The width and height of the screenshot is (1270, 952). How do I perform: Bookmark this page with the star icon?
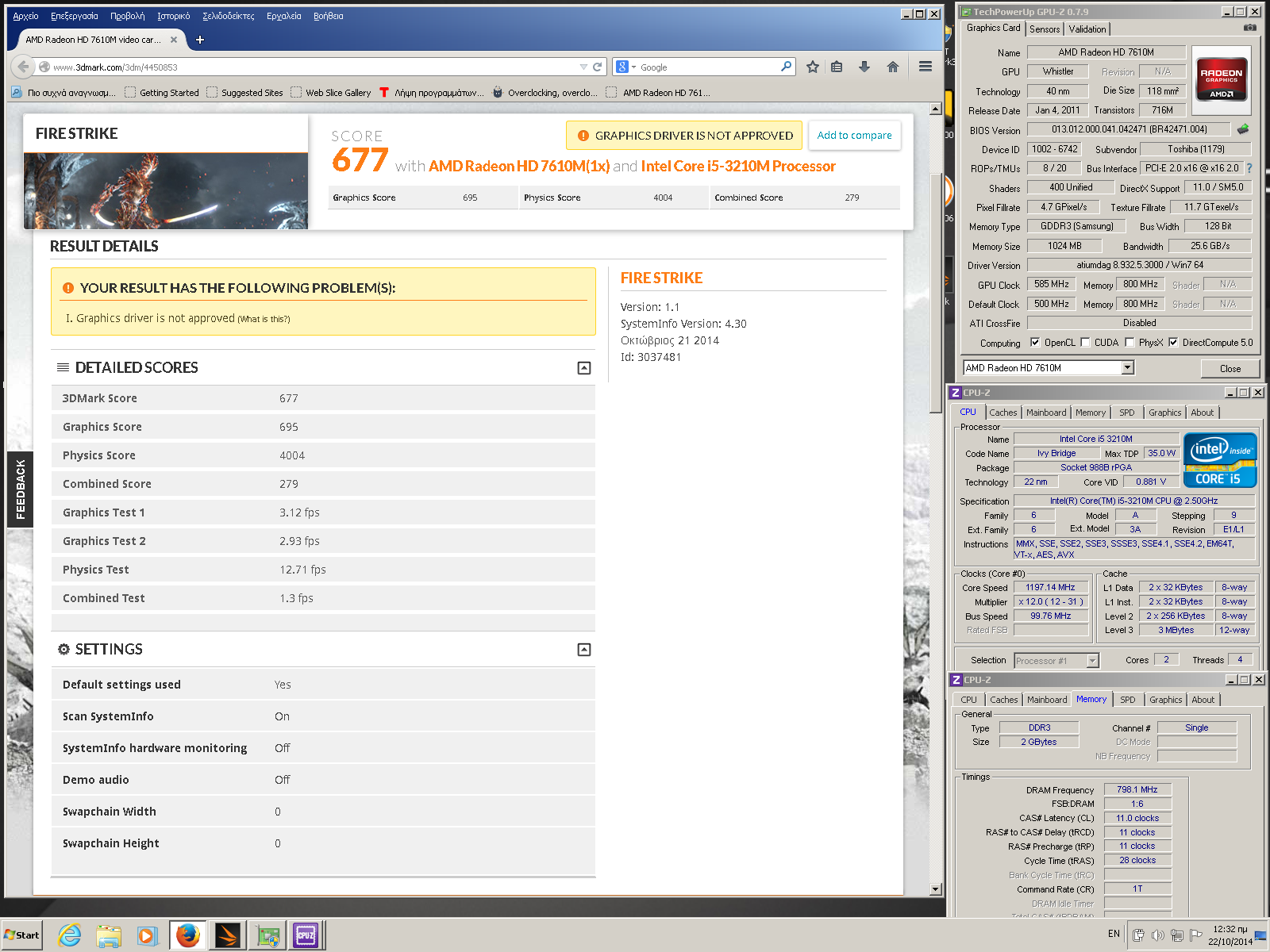click(x=813, y=67)
